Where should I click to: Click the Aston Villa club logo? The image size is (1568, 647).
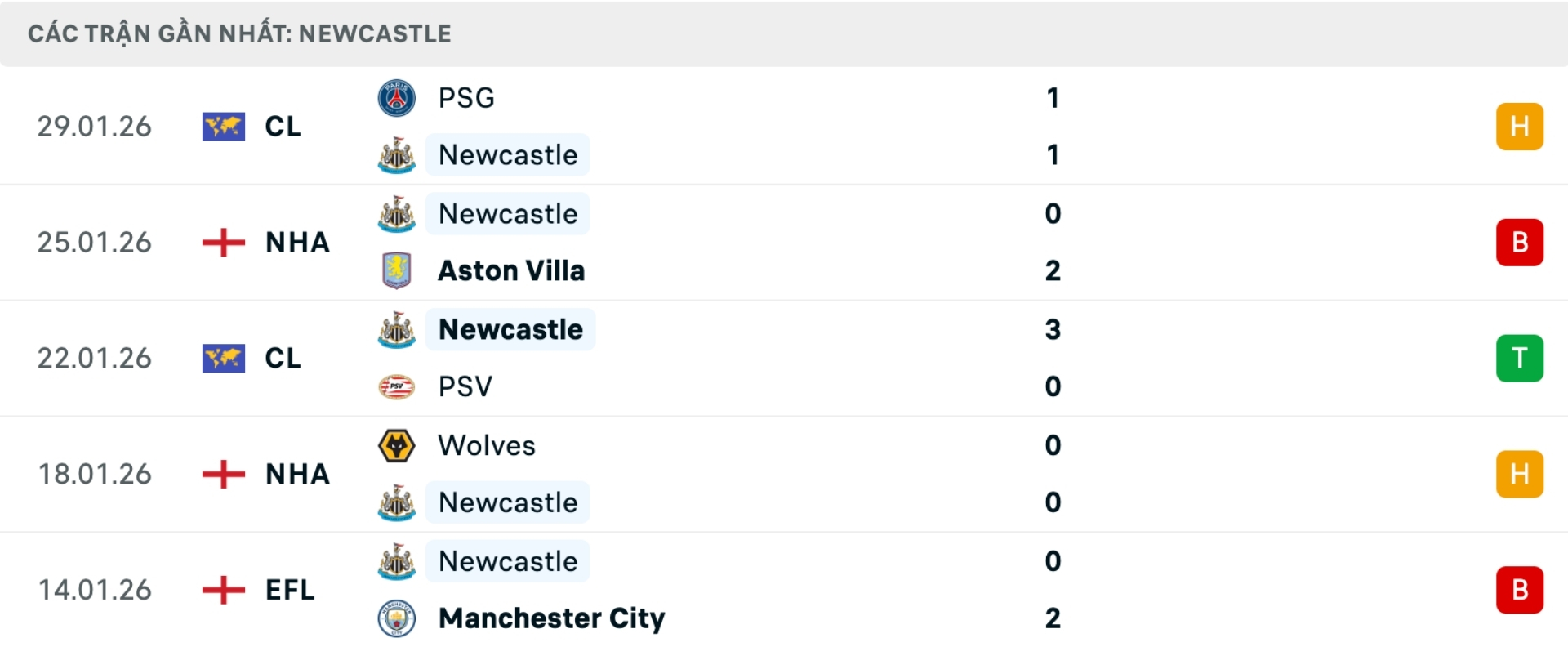[x=397, y=270]
